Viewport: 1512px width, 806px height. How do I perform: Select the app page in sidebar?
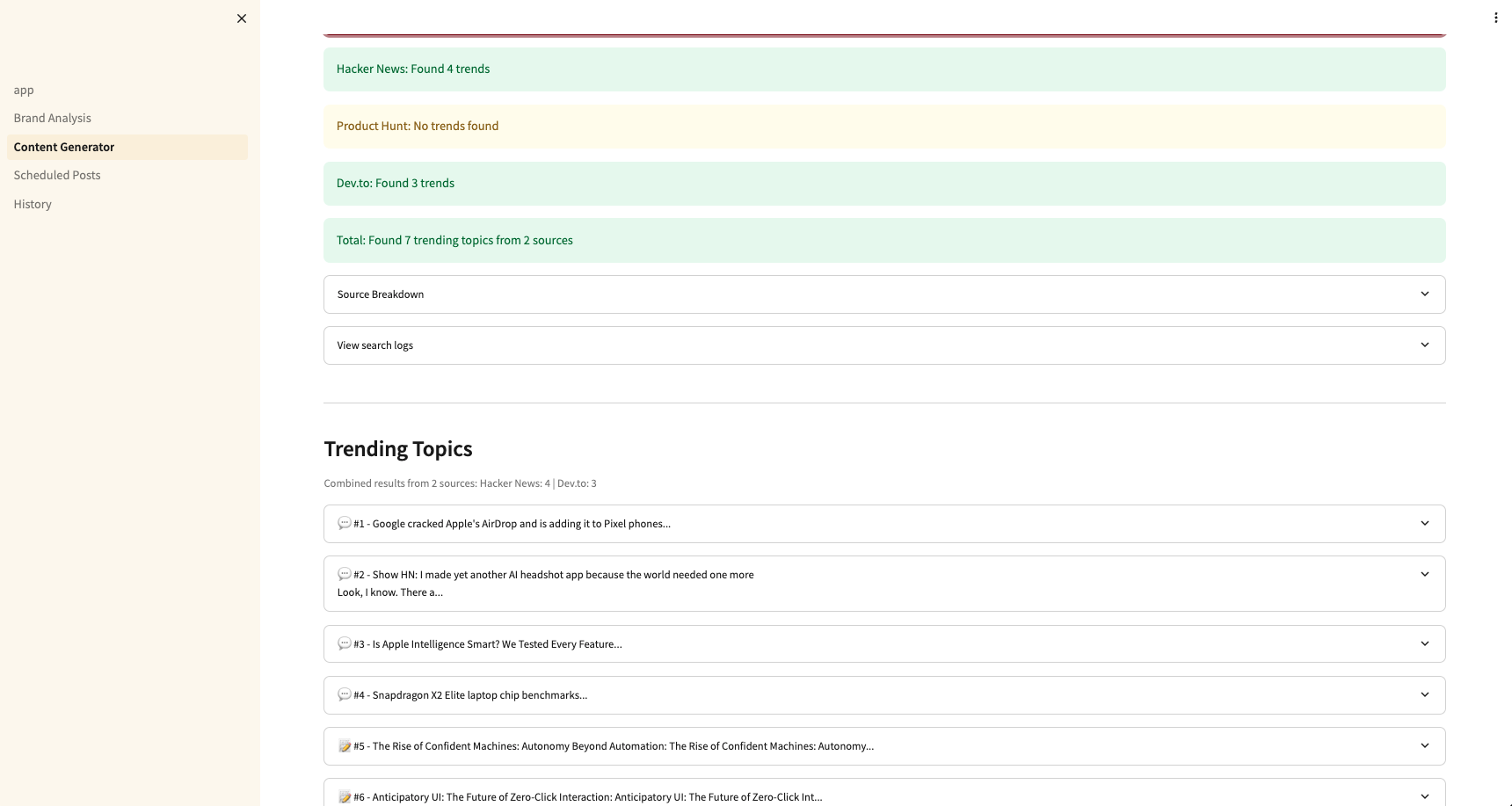click(24, 91)
